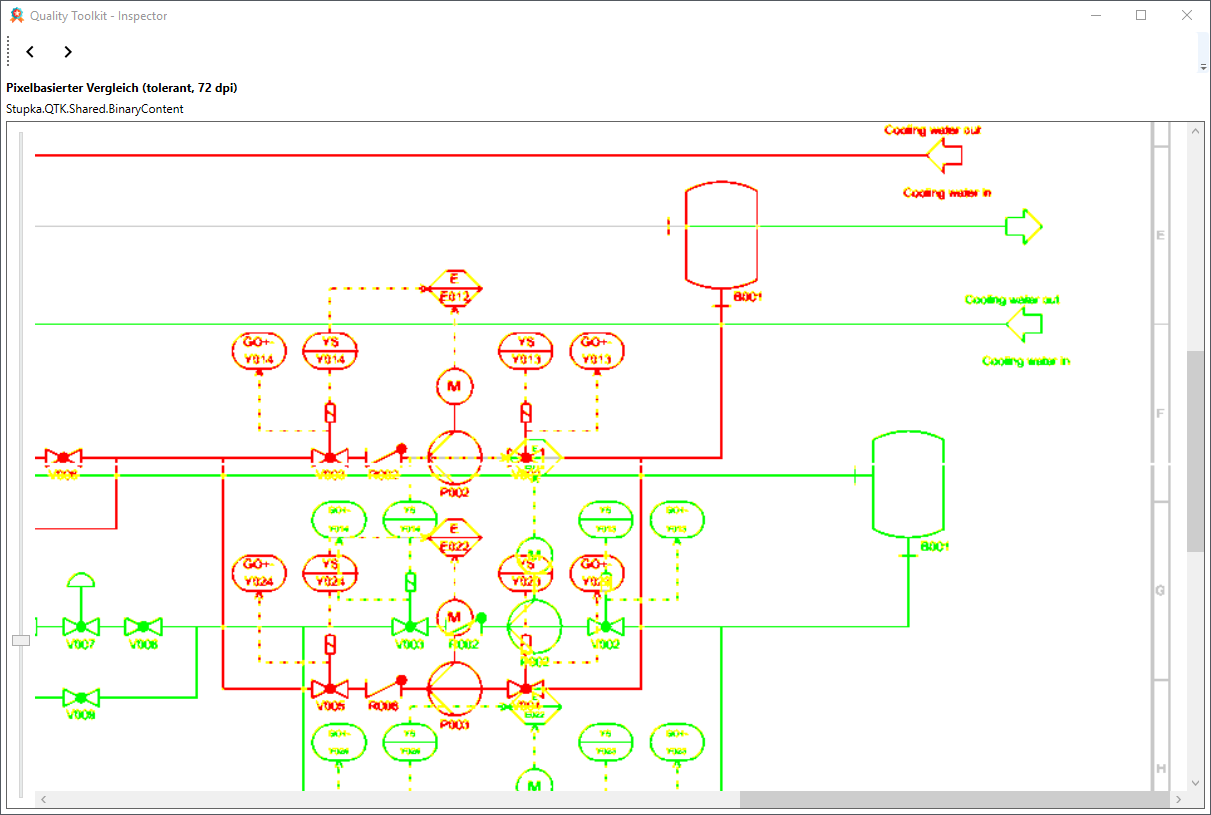The image size is (1211, 815).
Task: Click the back navigation arrow
Action: point(30,52)
